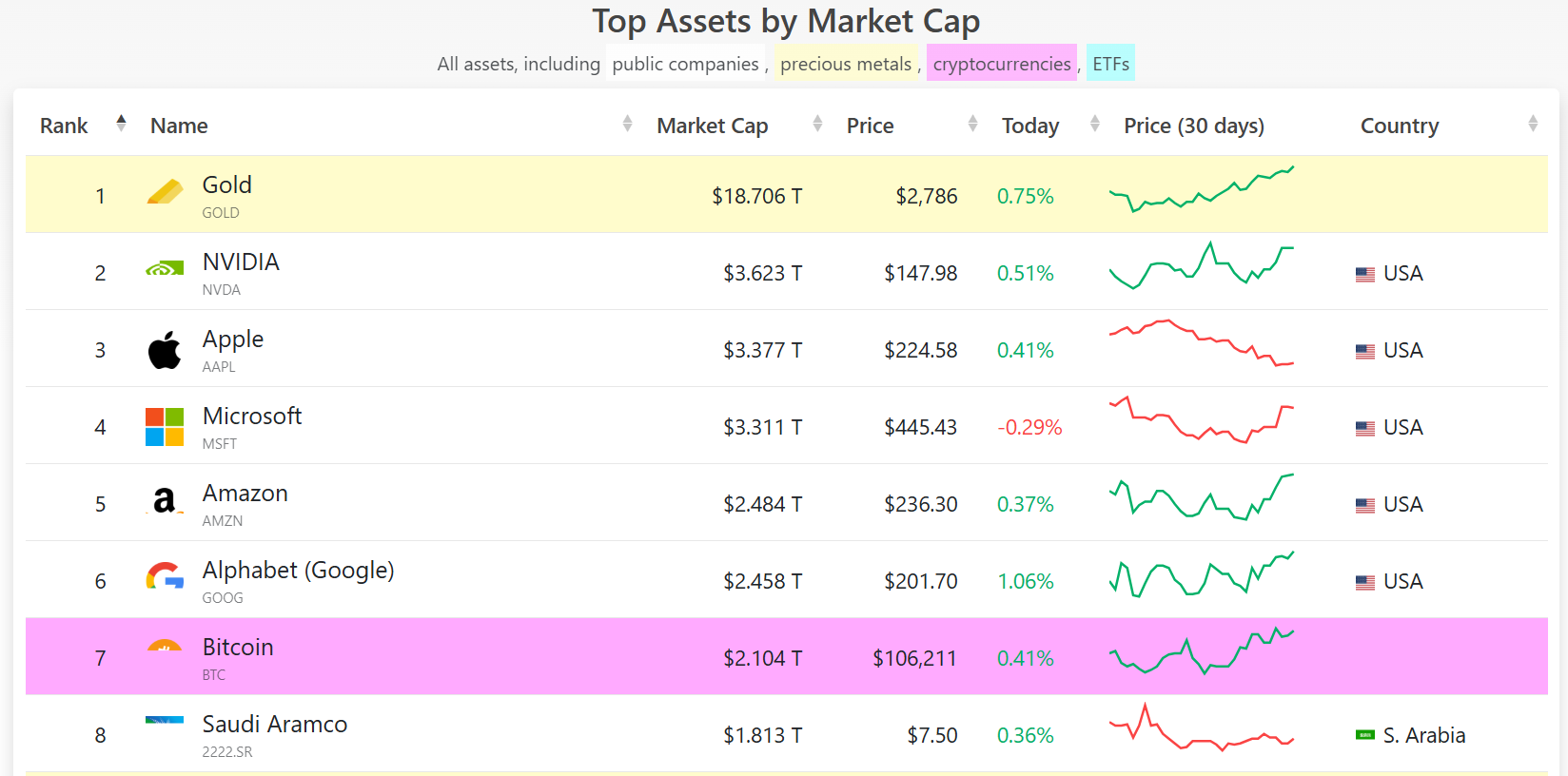
Task: Select the cryptocurrencies category tag
Action: [1002, 64]
